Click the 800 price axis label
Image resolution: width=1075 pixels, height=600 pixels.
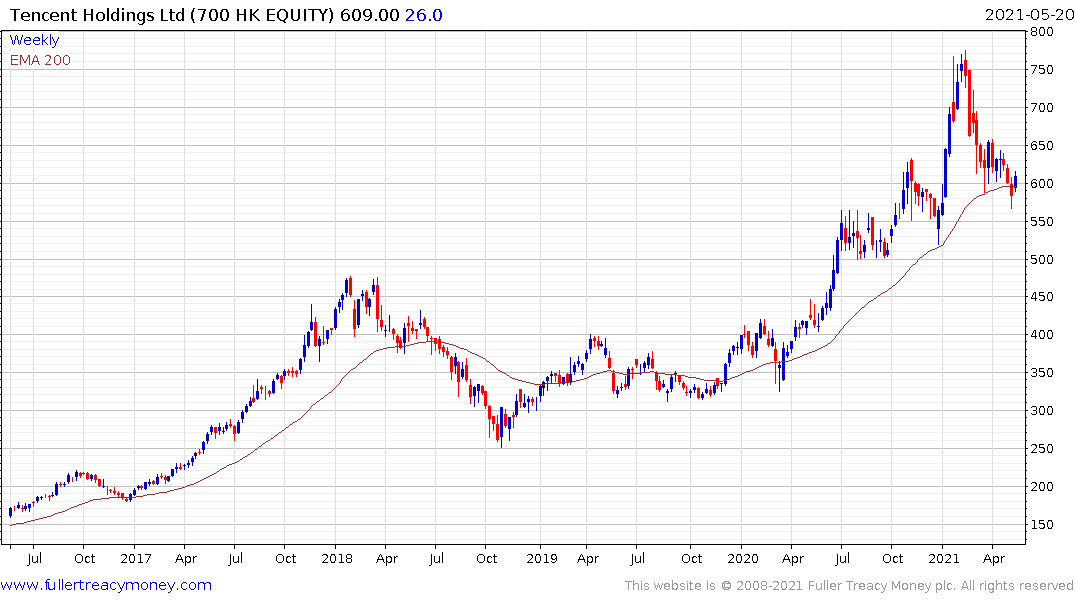click(1042, 32)
